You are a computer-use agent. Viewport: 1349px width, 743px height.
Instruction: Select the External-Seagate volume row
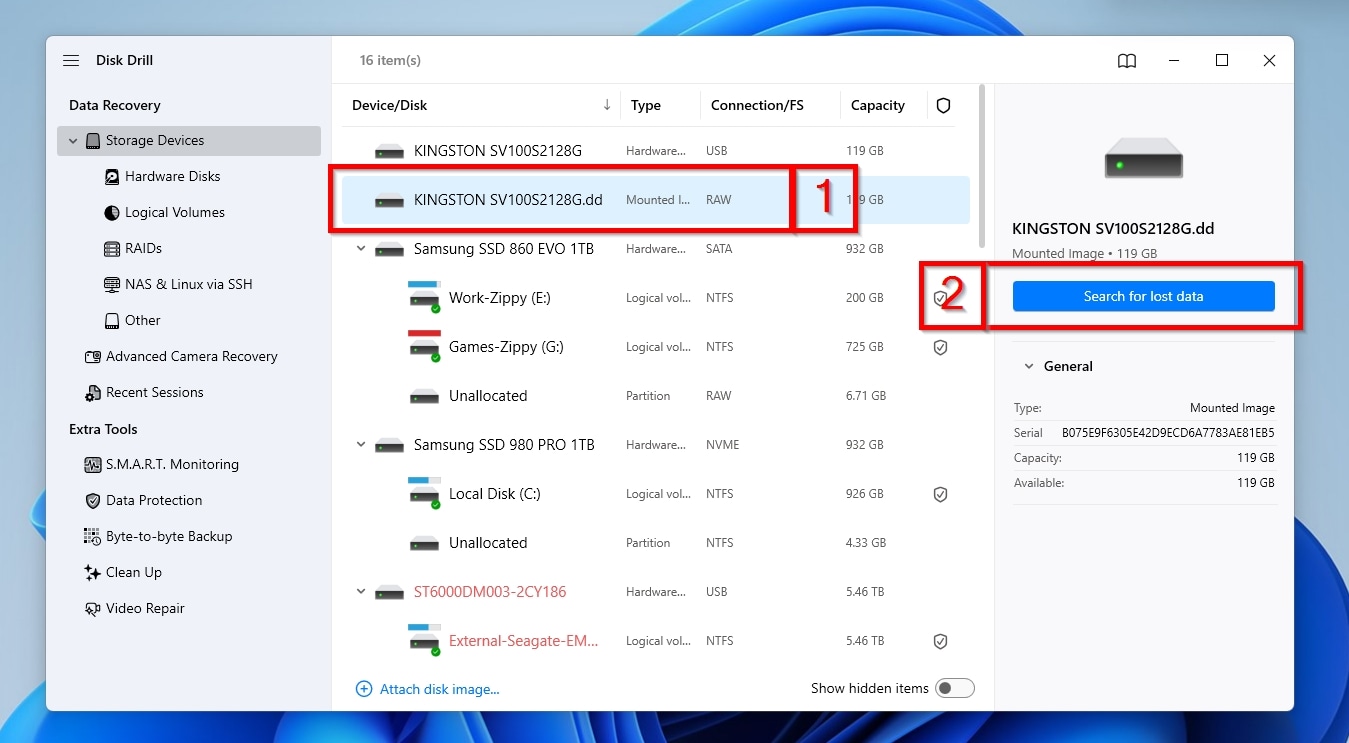(x=656, y=641)
